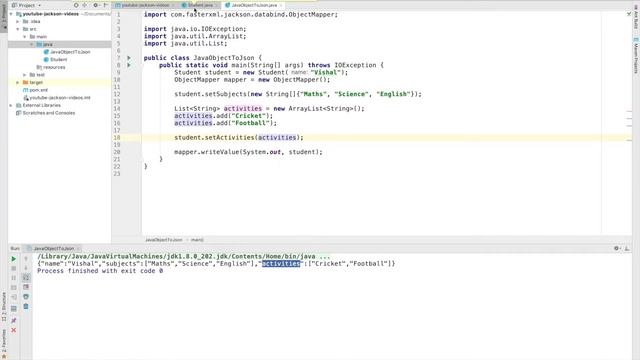Open JavaObjectToJson in project tree
The image size is (640, 360).
pyautogui.click(x=67, y=52)
